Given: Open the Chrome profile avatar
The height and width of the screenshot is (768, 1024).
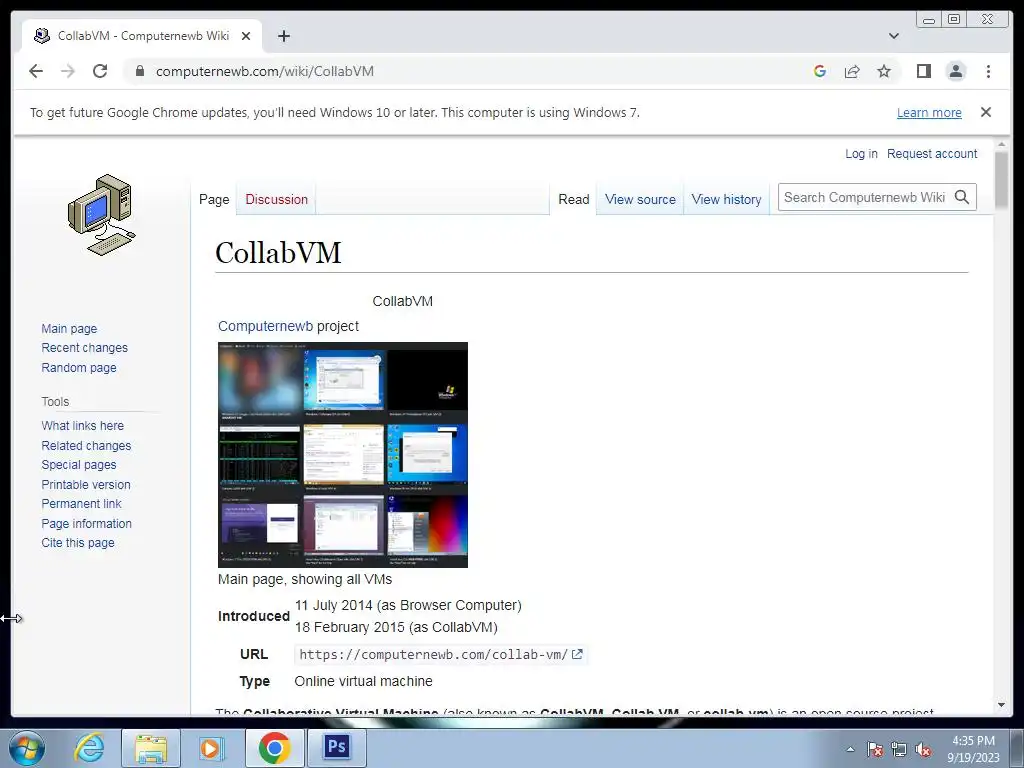Looking at the screenshot, I should tap(956, 71).
